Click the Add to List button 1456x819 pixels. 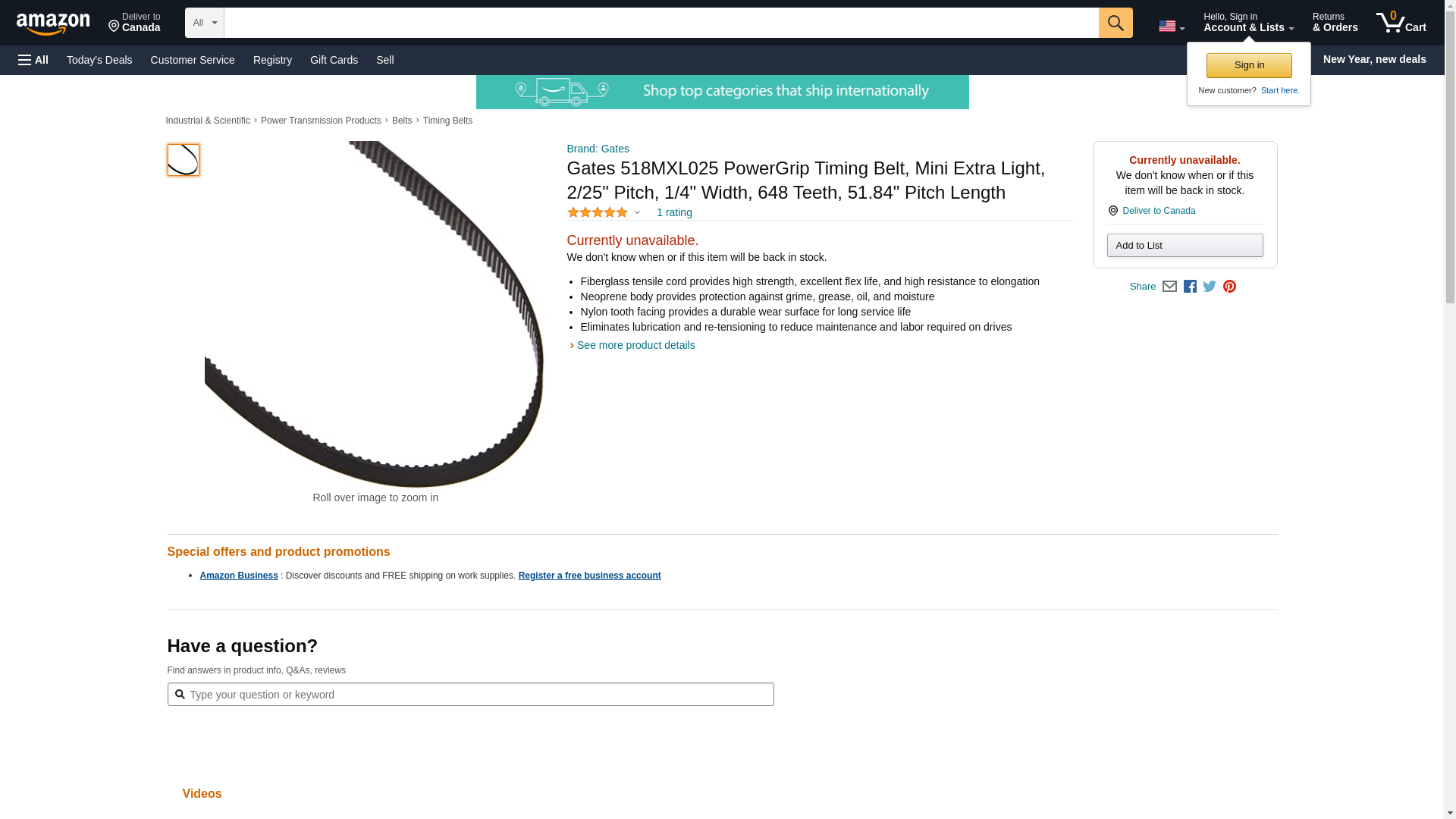[1184, 245]
